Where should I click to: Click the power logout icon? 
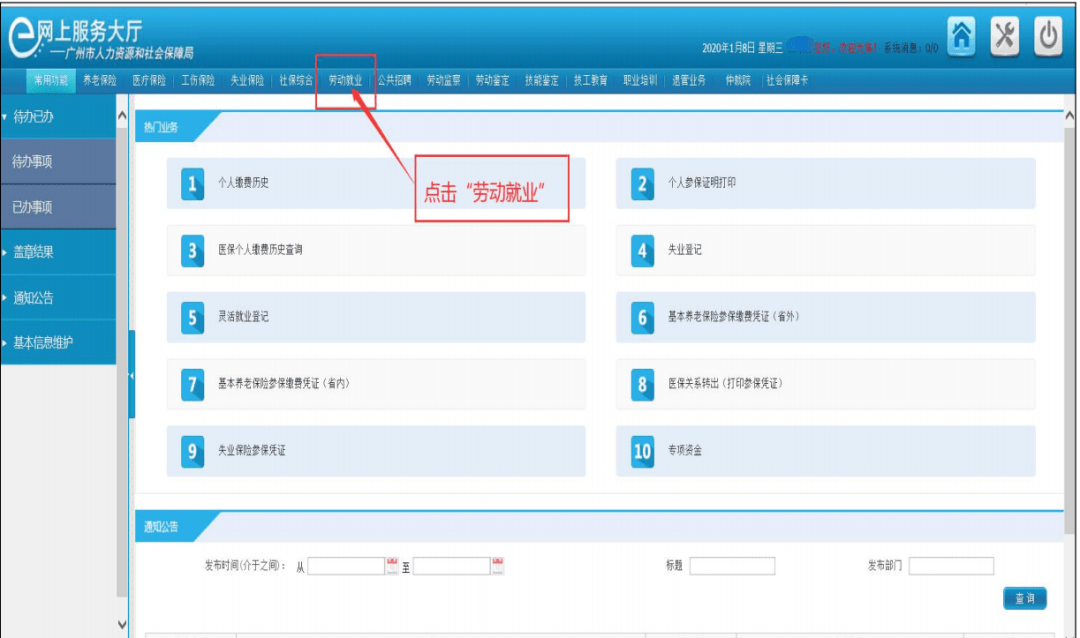[x=1047, y=36]
